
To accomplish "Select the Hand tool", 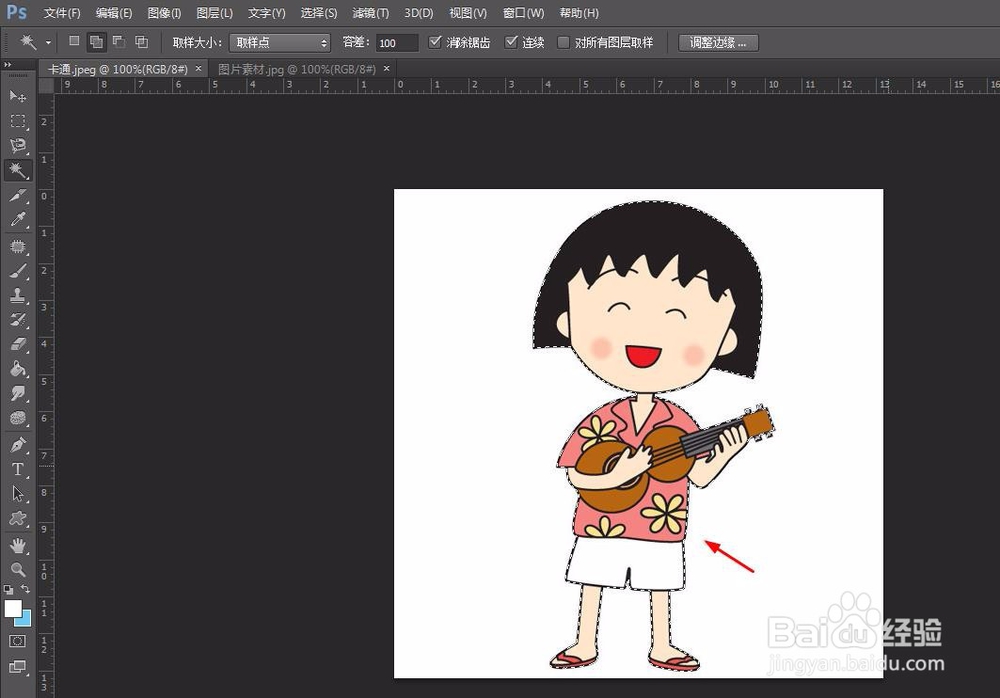I will [x=18, y=546].
